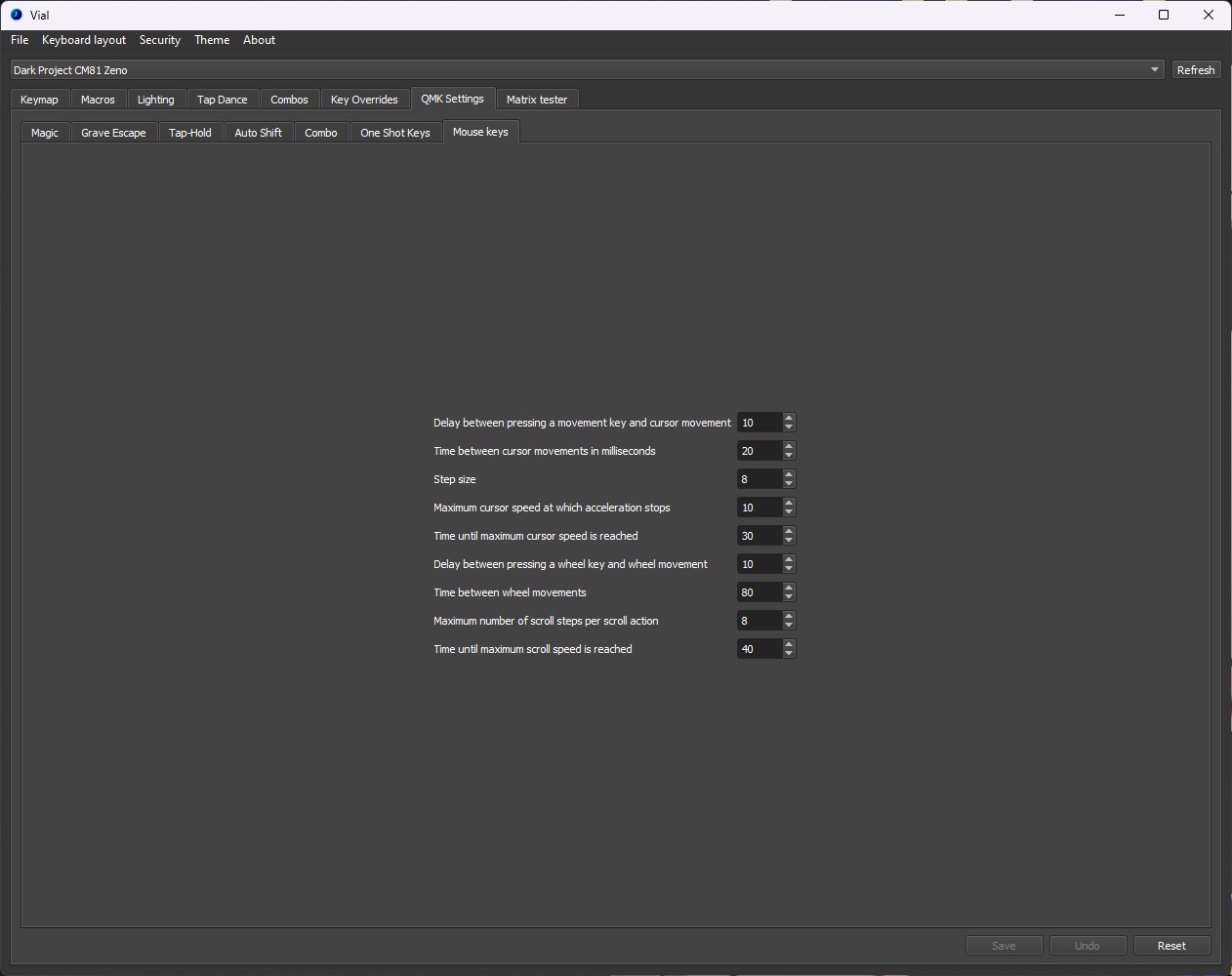The width and height of the screenshot is (1232, 976).
Task: Increase maximum cursor speed value
Action: coord(789,503)
